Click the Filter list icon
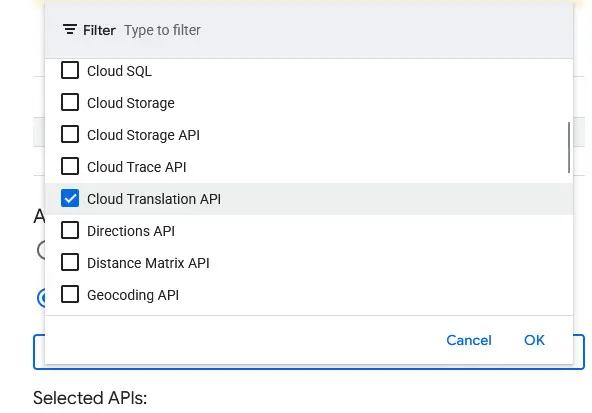The width and height of the screenshot is (592, 413). click(x=70, y=29)
